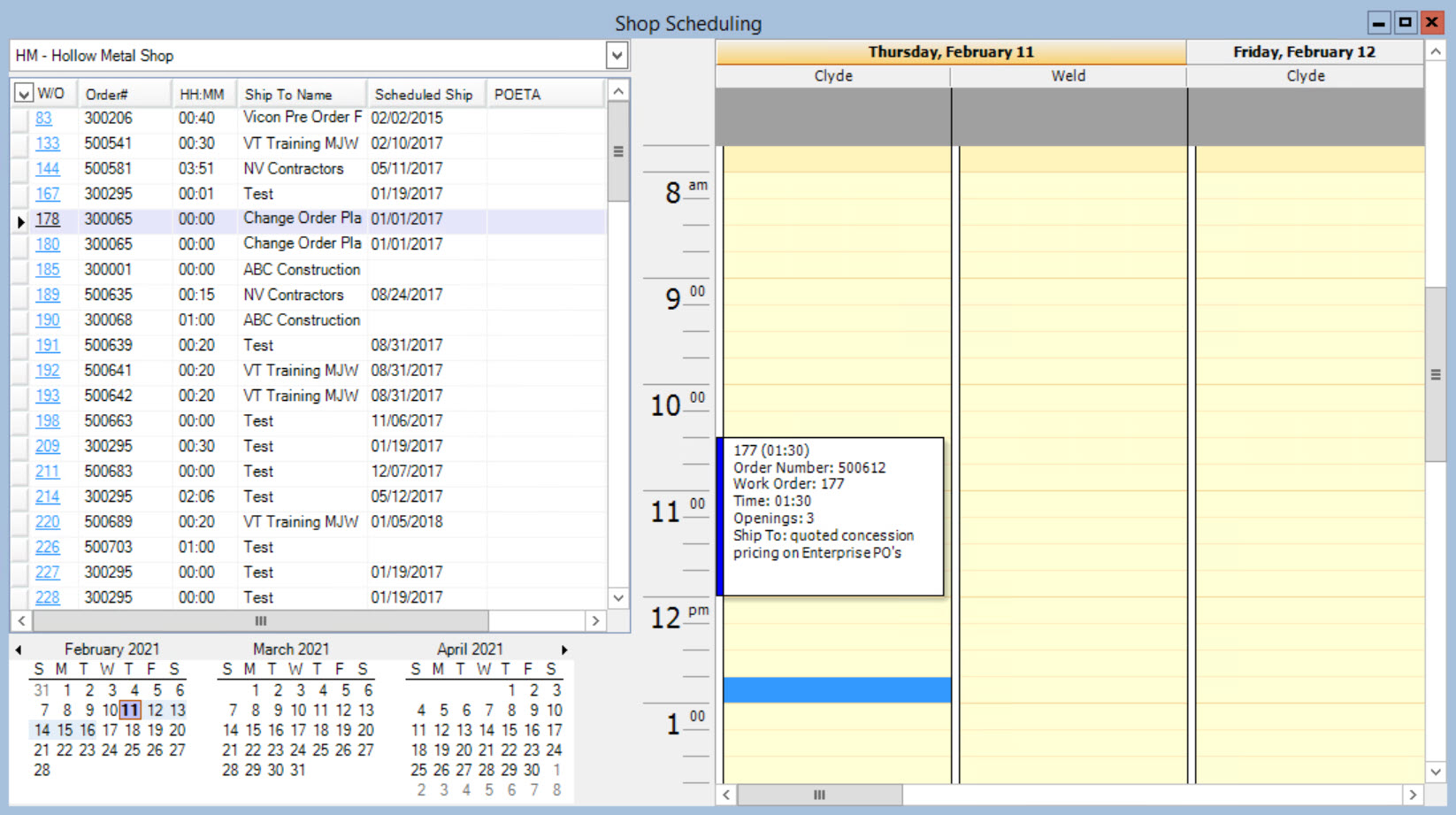Open the shop selection dropdown arrow
Screen dimensions: 1456x815
pos(617,56)
